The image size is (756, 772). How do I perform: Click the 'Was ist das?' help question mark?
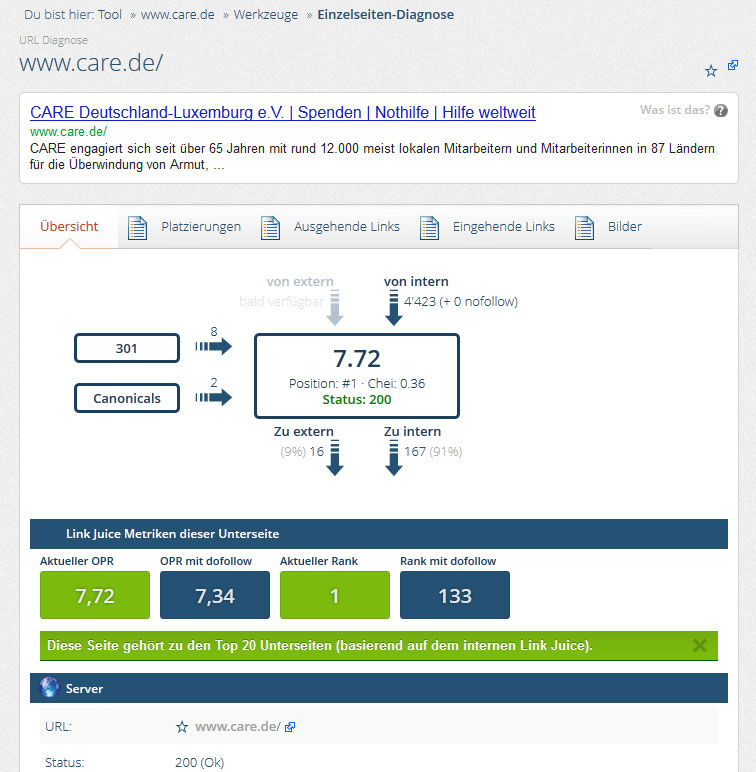click(721, 111)
